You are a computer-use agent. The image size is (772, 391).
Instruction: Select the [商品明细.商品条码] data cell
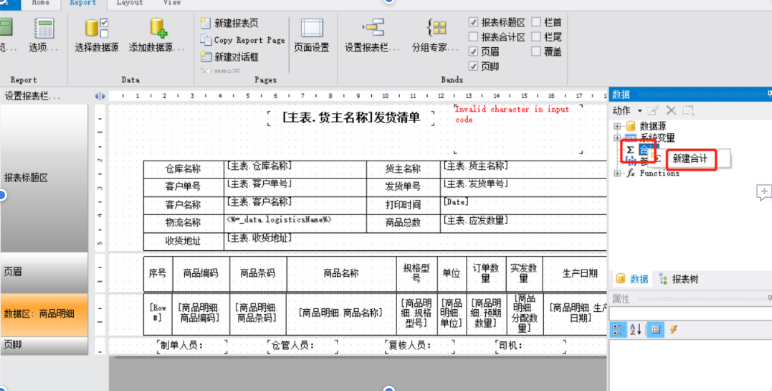257,313
